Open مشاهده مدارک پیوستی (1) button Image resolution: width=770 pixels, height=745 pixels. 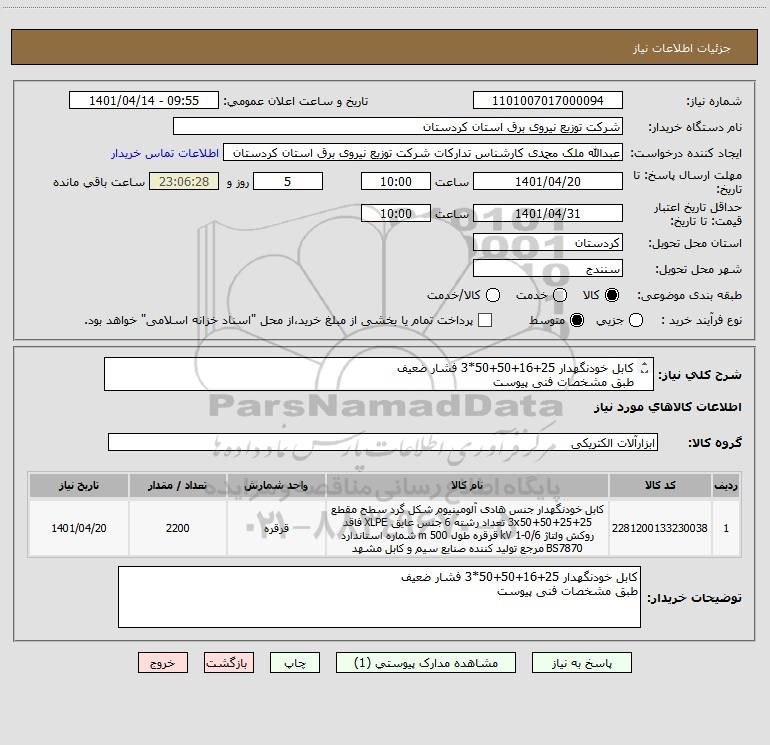(426, 663)
